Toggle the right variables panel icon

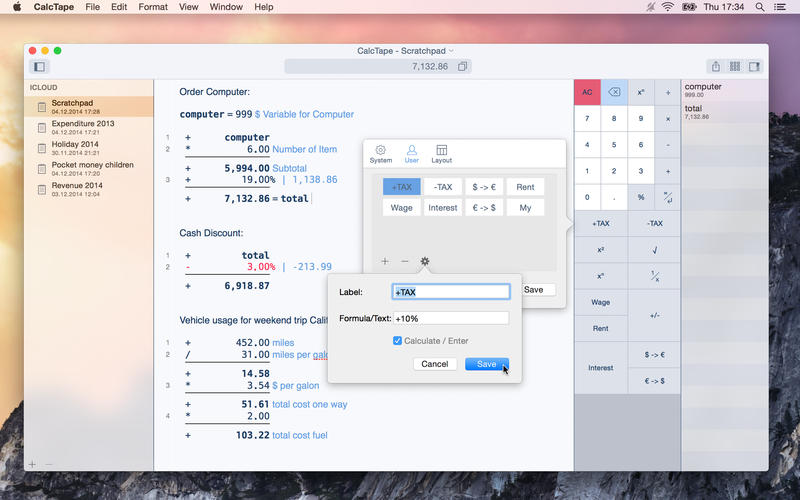pos(754,67)
